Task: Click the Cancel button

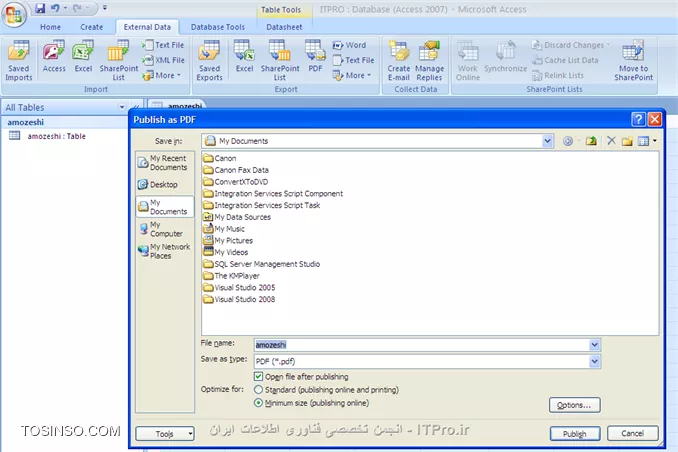Action: click(633, 433)
